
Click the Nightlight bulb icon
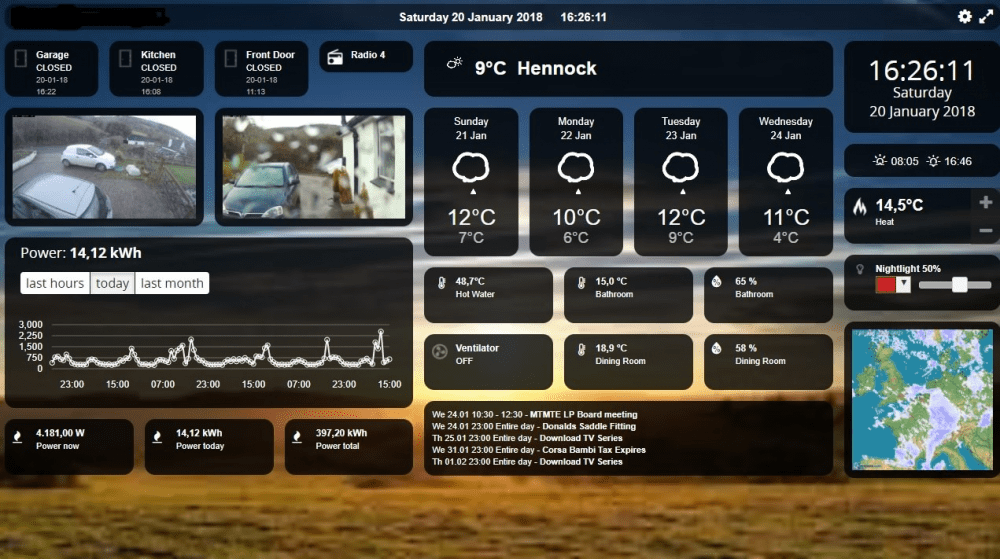point(858,268)
